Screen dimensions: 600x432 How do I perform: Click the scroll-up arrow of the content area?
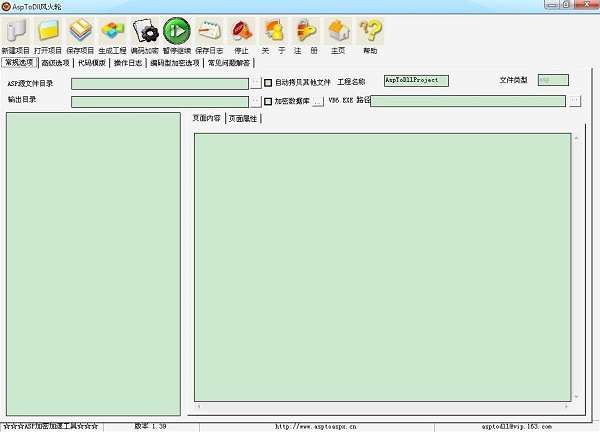[576, 138]
